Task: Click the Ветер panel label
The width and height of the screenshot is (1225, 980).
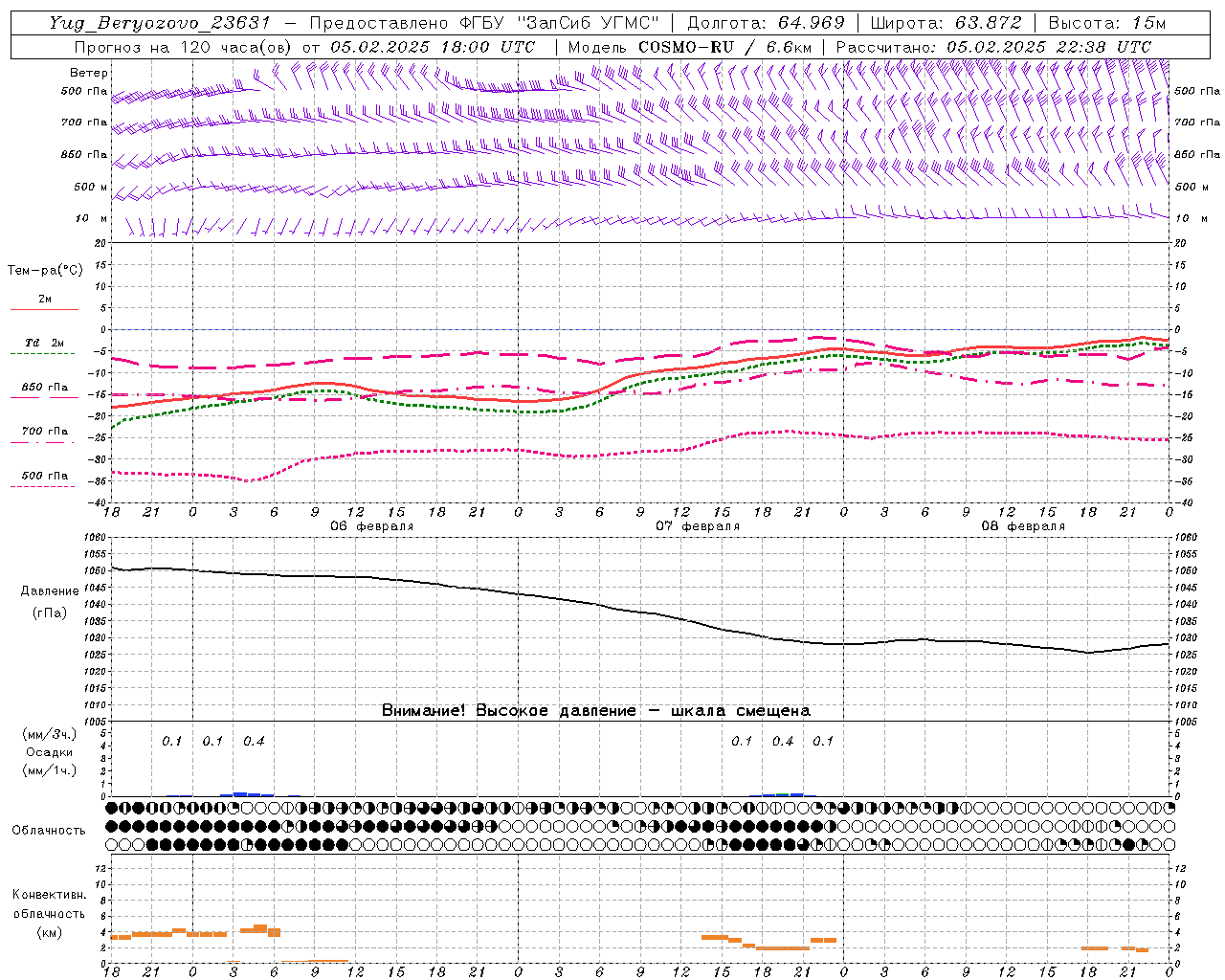Action: tap(89, 73)
